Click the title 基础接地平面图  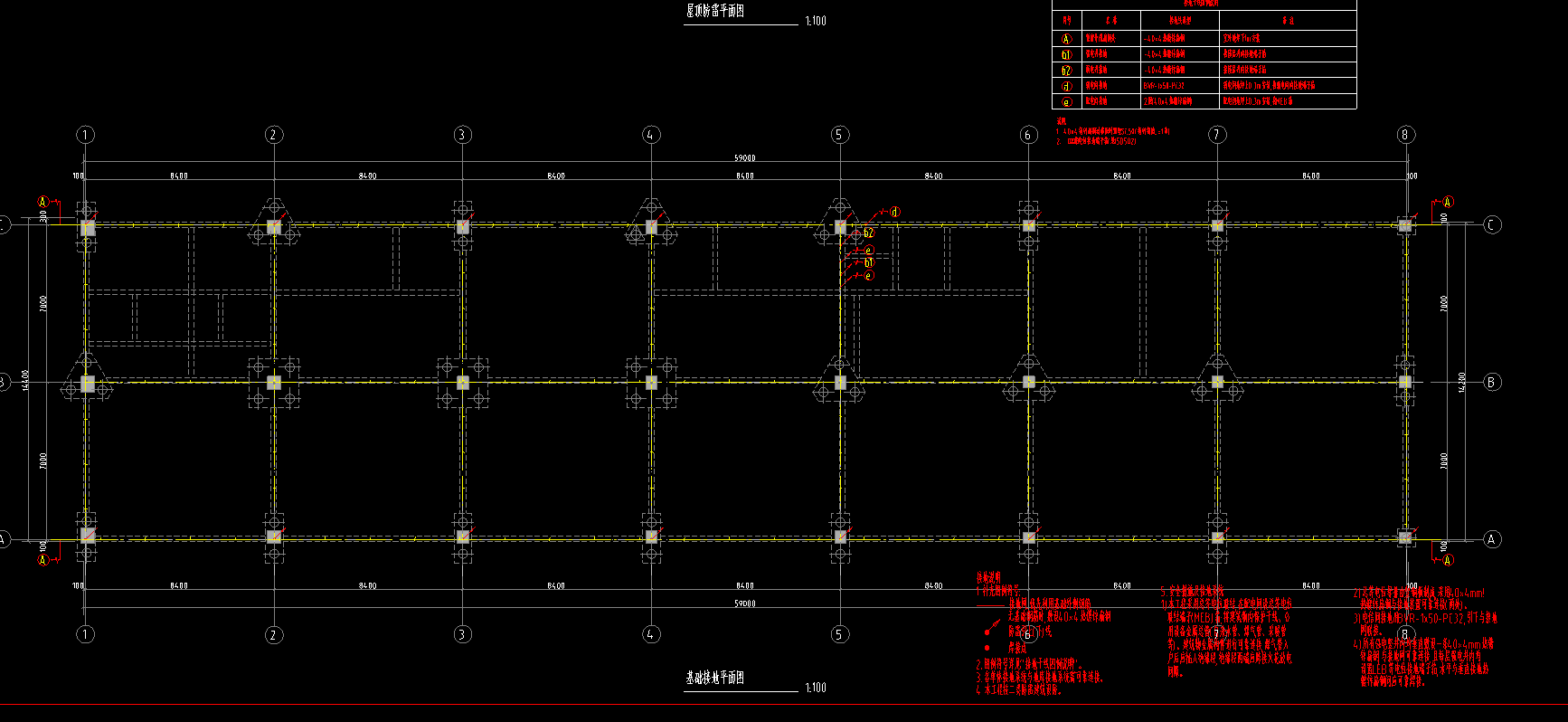coord(714,678)
